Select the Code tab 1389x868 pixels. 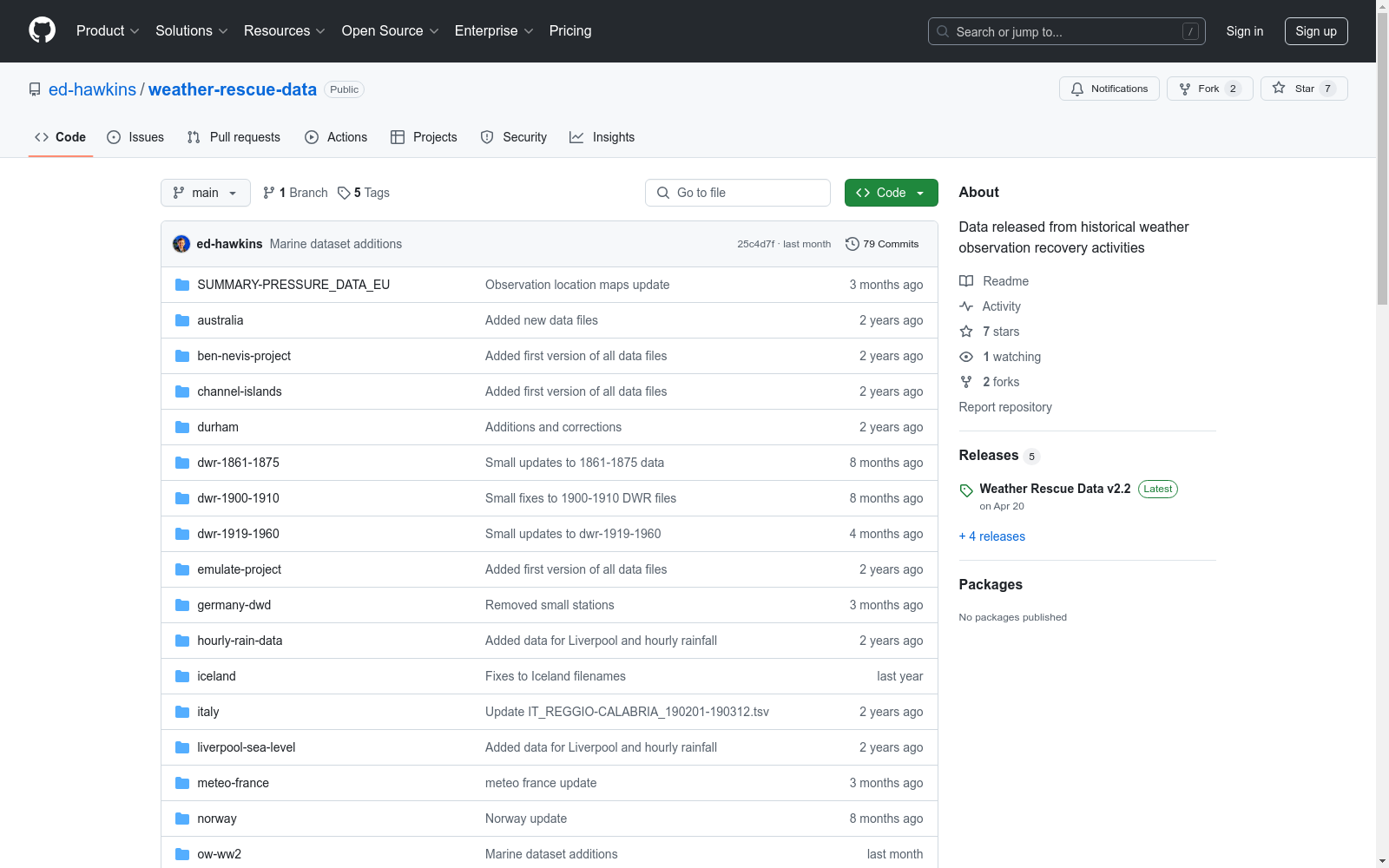coord(61,137)
